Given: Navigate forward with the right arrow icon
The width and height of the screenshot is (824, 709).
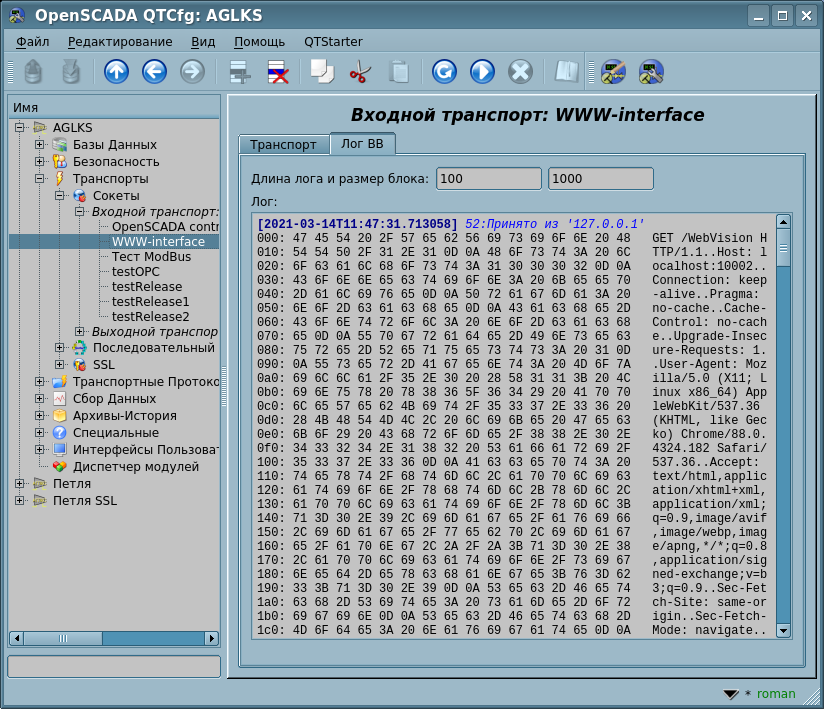Looking at the screenshot, I should coord(192,71).
